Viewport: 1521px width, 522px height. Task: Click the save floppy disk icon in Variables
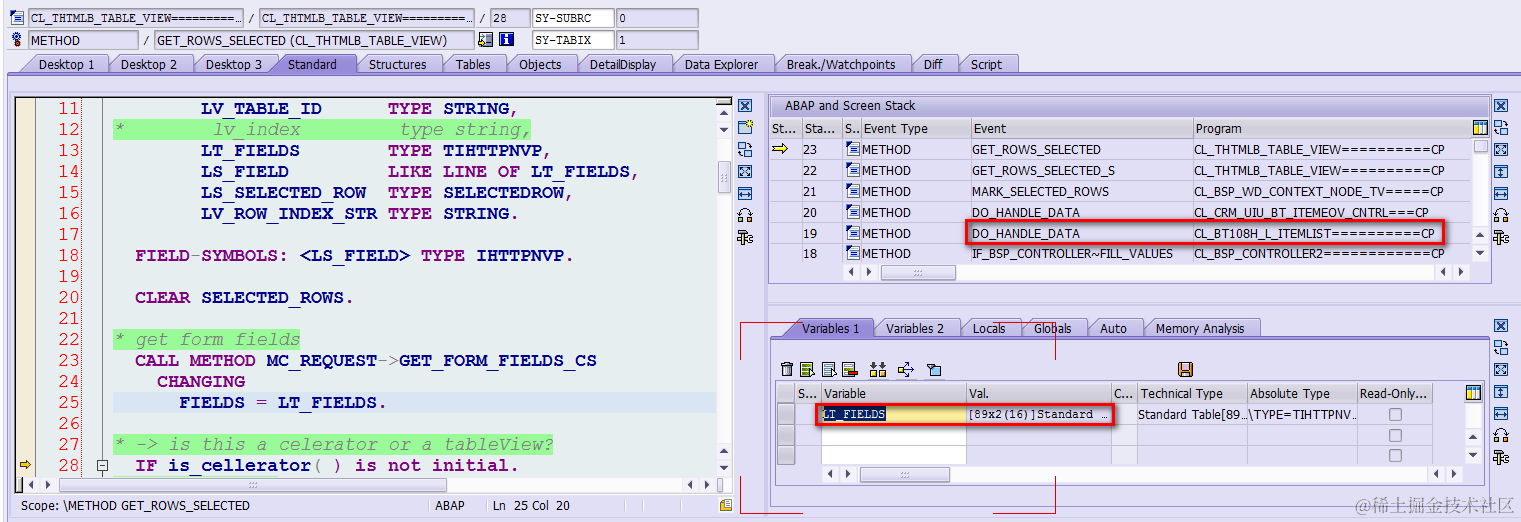tap(1185, 369)
